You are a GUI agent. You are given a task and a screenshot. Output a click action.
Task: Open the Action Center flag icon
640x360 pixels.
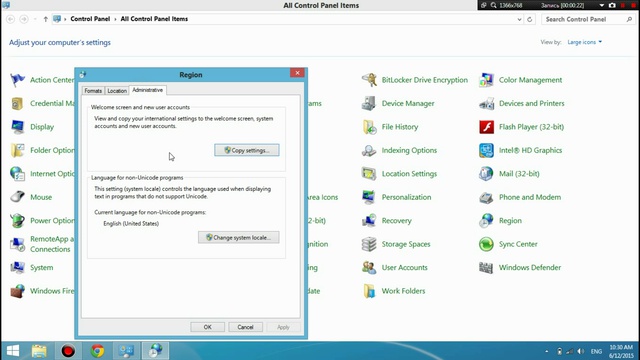18,80
